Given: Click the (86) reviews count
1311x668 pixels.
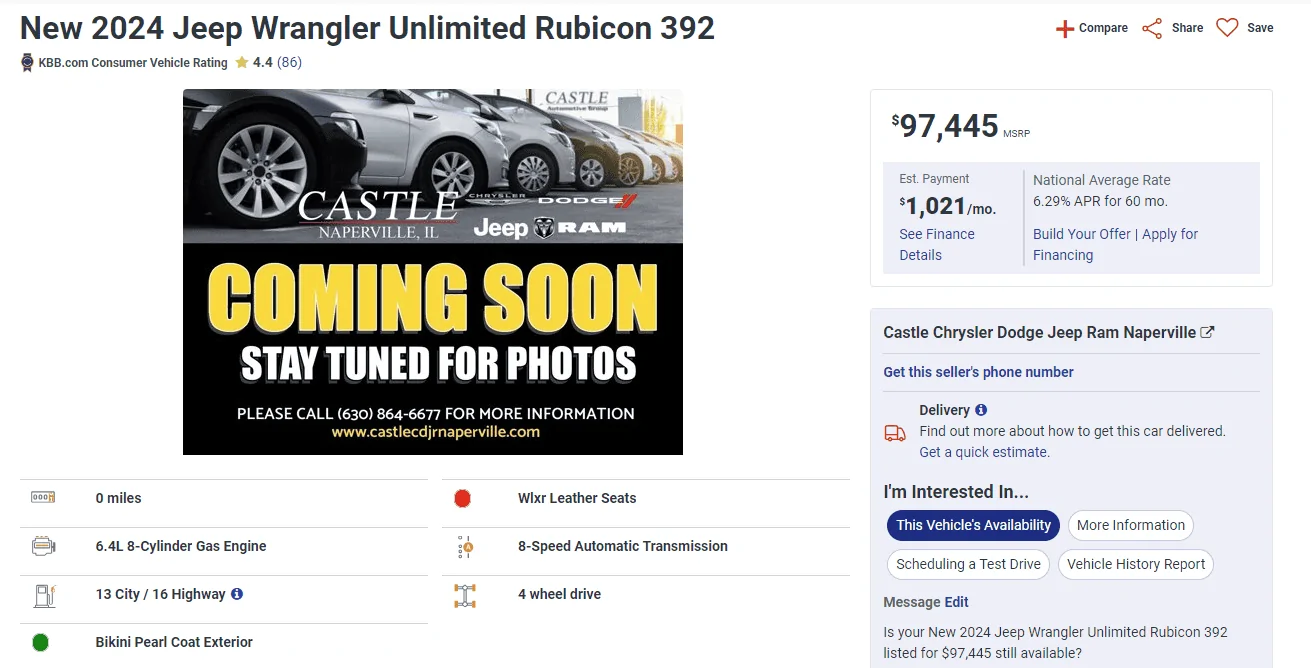Looking at the screenshot, I should pyautogui.click(x=289, y=62).
